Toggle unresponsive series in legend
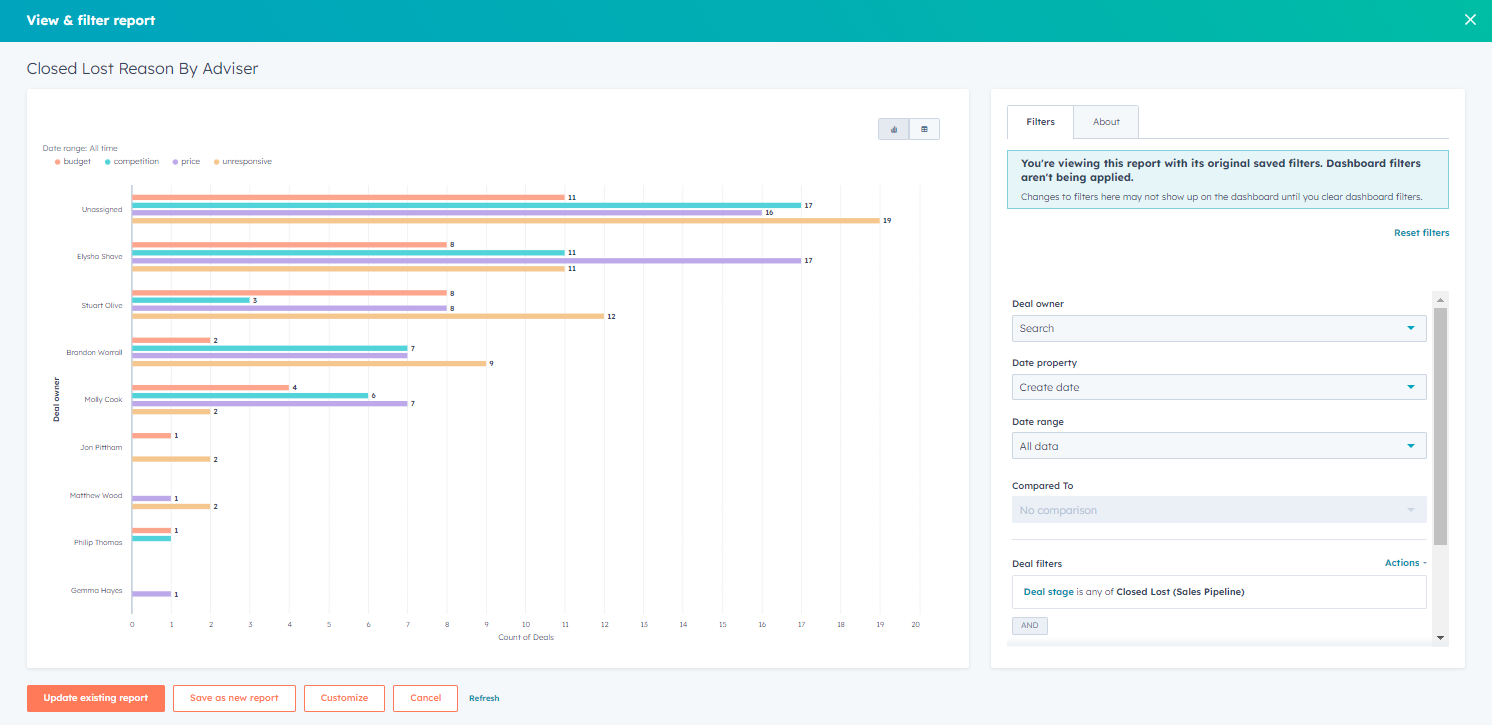 pos(243,161)
